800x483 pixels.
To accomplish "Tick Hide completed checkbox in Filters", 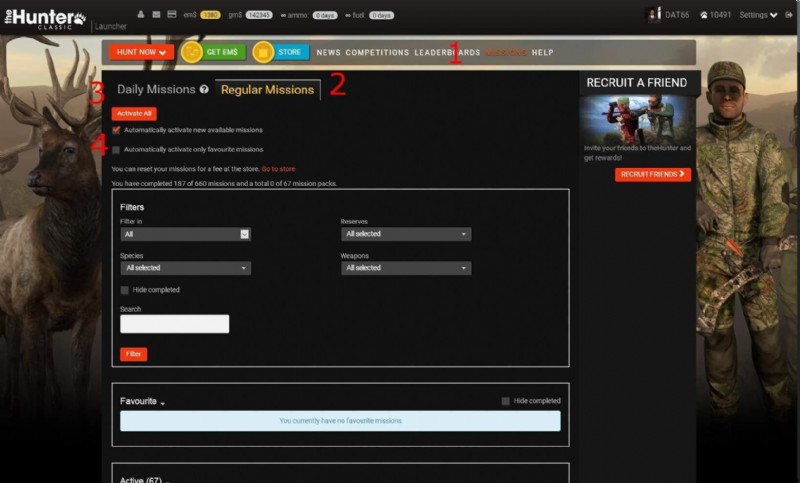I will tap(125, 290).
